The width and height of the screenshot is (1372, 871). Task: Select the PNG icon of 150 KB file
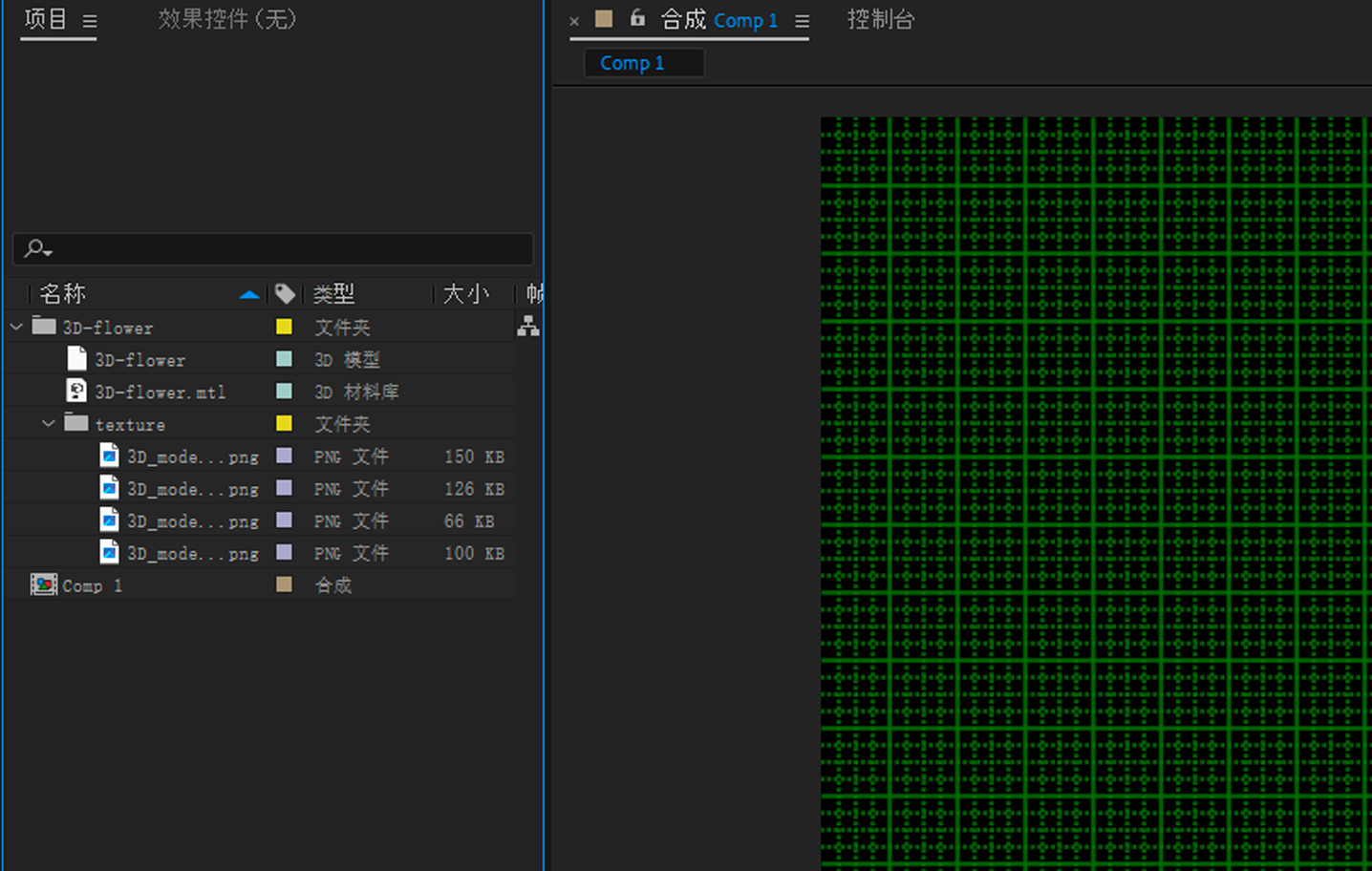pyautogui.click(x=110, y=456)
